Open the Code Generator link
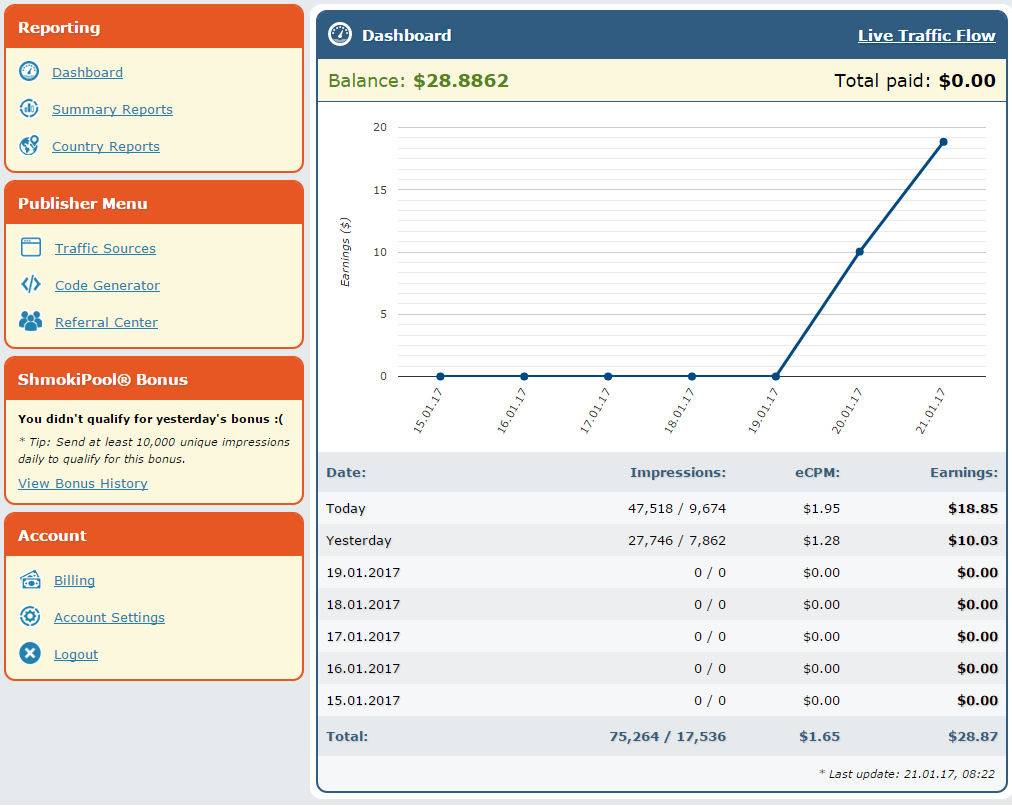This screenshot has width=1012, height=806. coord(107,285)
